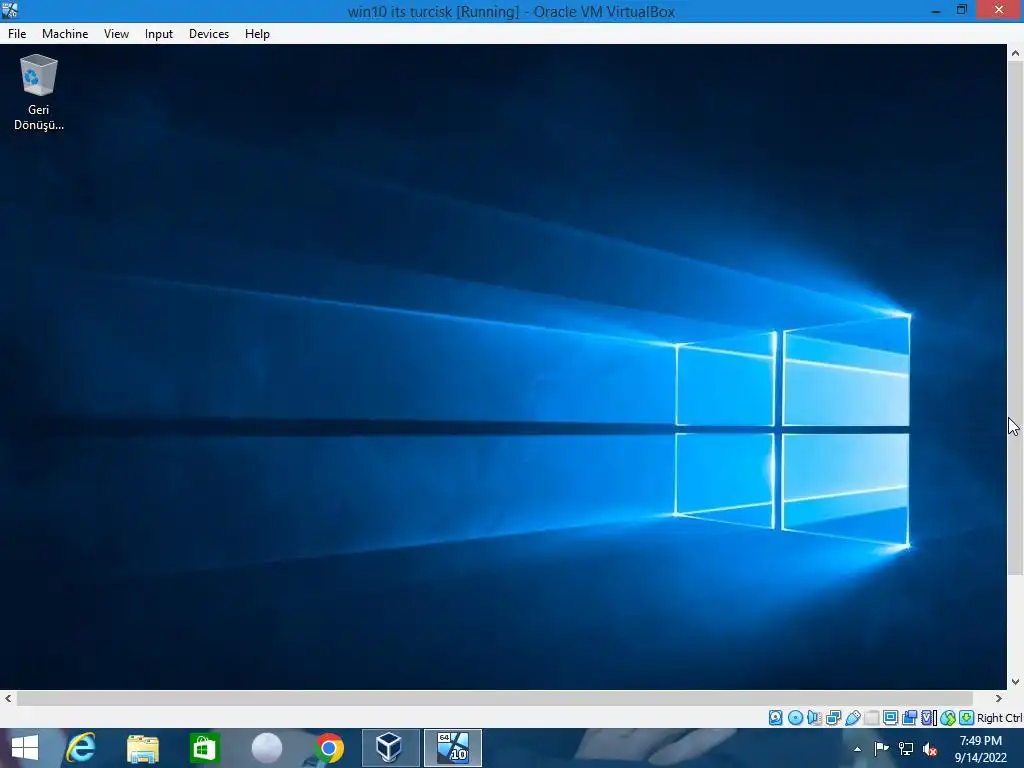Click the keyboard capture green arrow icon
This screenshot has height=768, width=1024.
[x=967, y=718]
